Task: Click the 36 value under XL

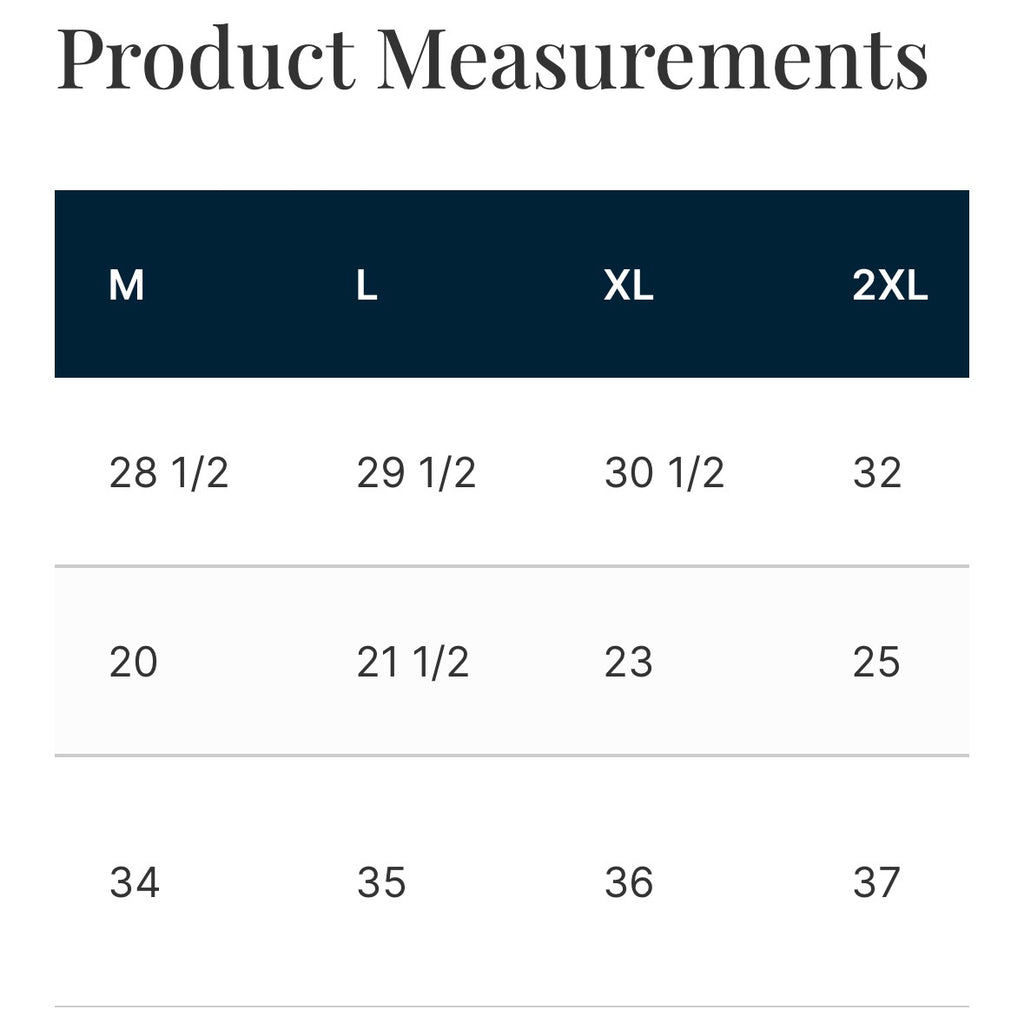Action: coord(628,882)
